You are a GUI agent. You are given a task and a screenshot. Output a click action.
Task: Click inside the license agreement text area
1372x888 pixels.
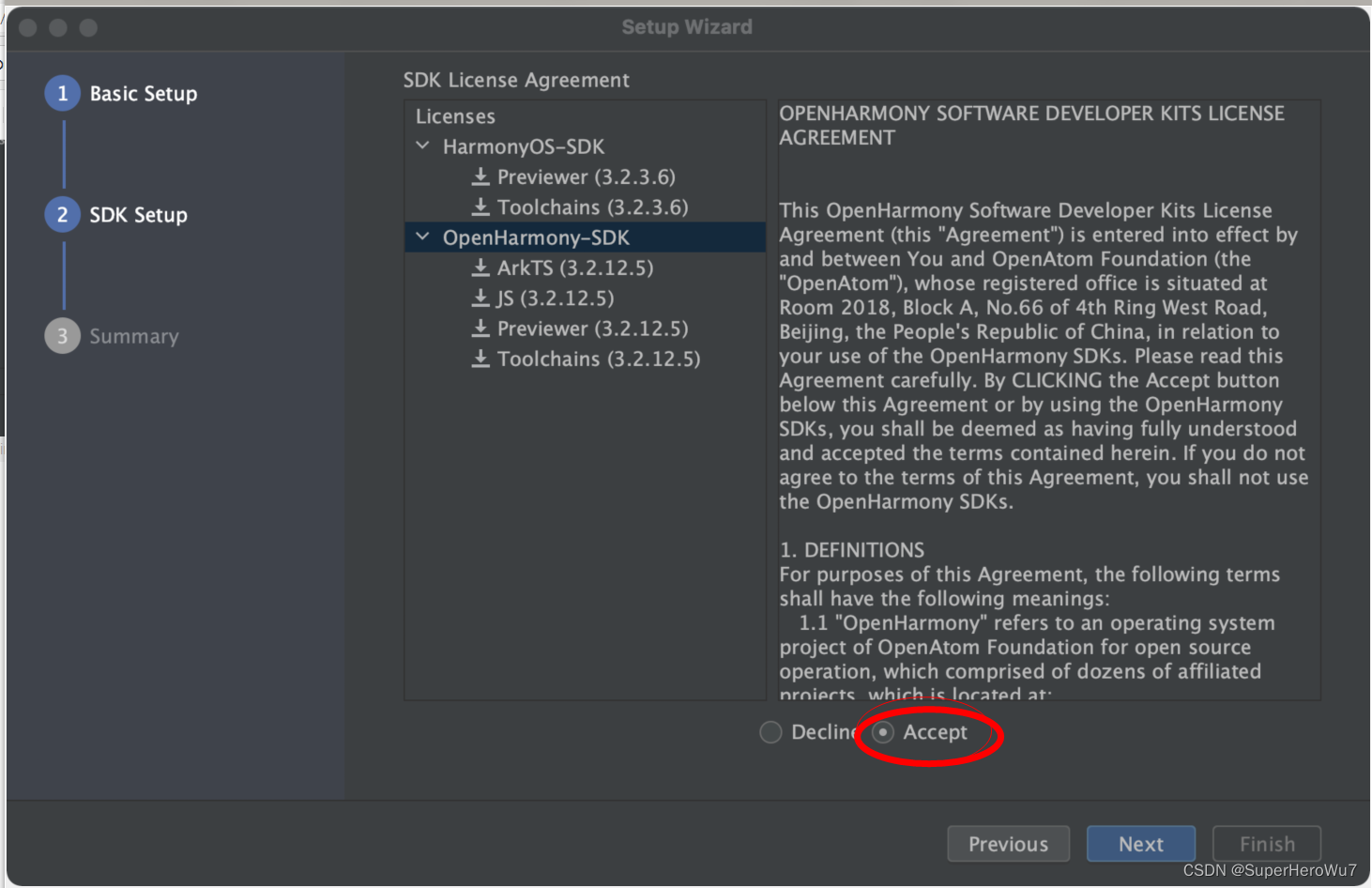click(x=1048, y=400)
